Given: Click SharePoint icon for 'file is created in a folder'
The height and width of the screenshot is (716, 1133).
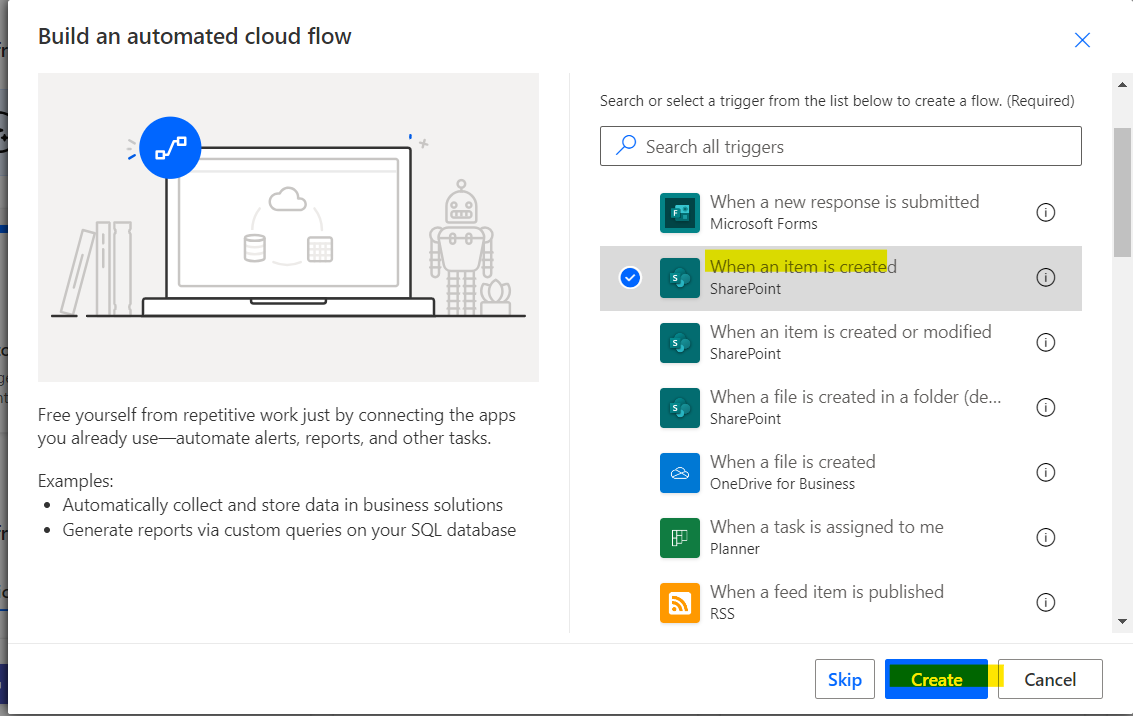Looking at the screenshot, I should coord(679,407).
